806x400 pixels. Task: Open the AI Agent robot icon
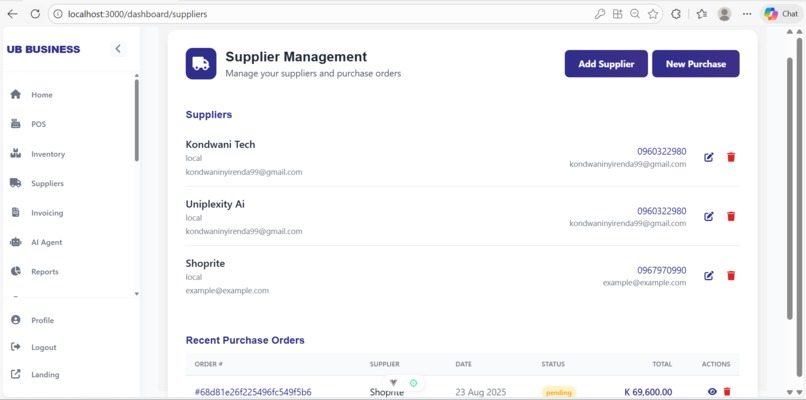pyautogui.click(x=15, y=242)
